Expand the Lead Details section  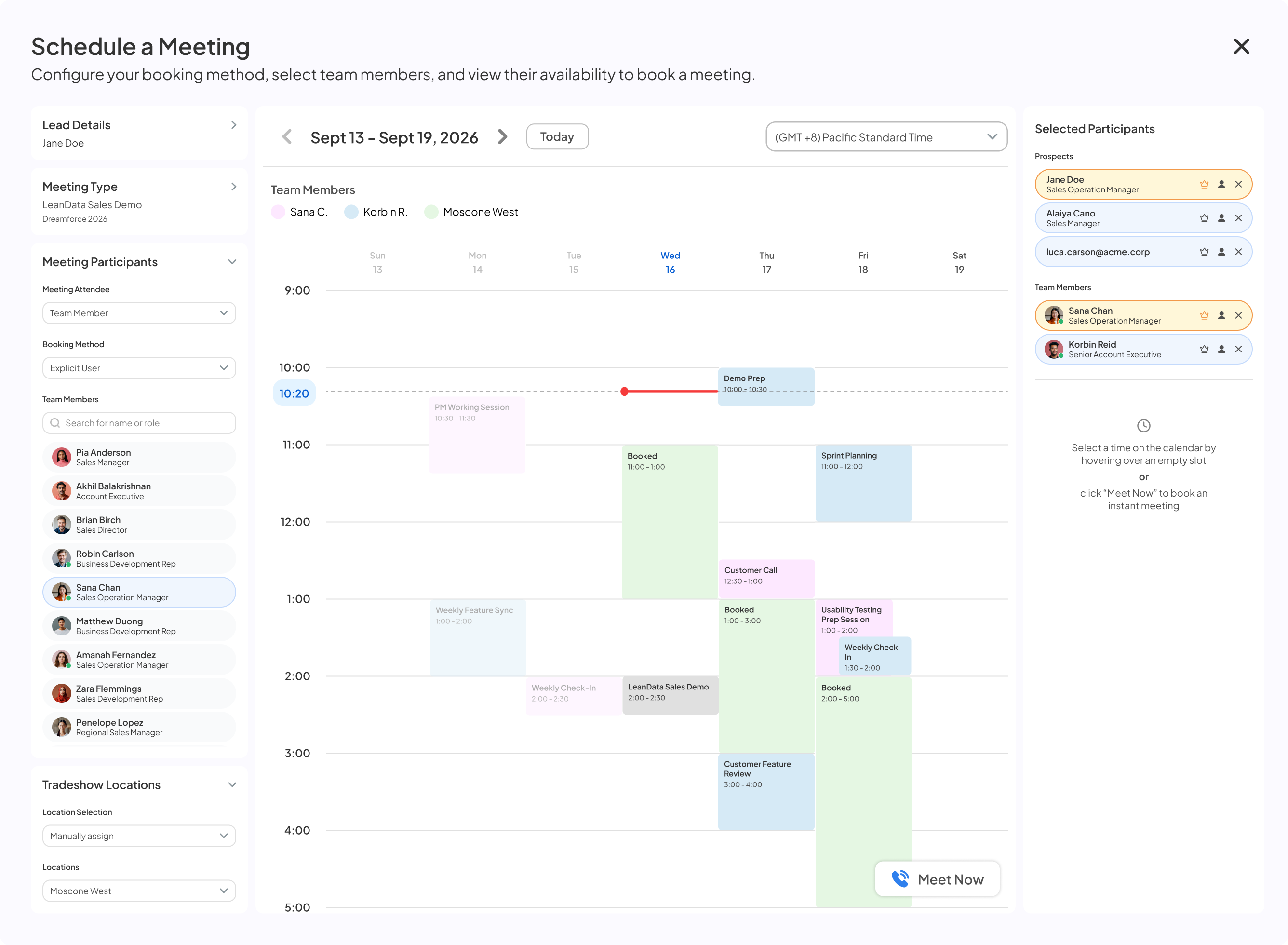(x=233, y=125)
